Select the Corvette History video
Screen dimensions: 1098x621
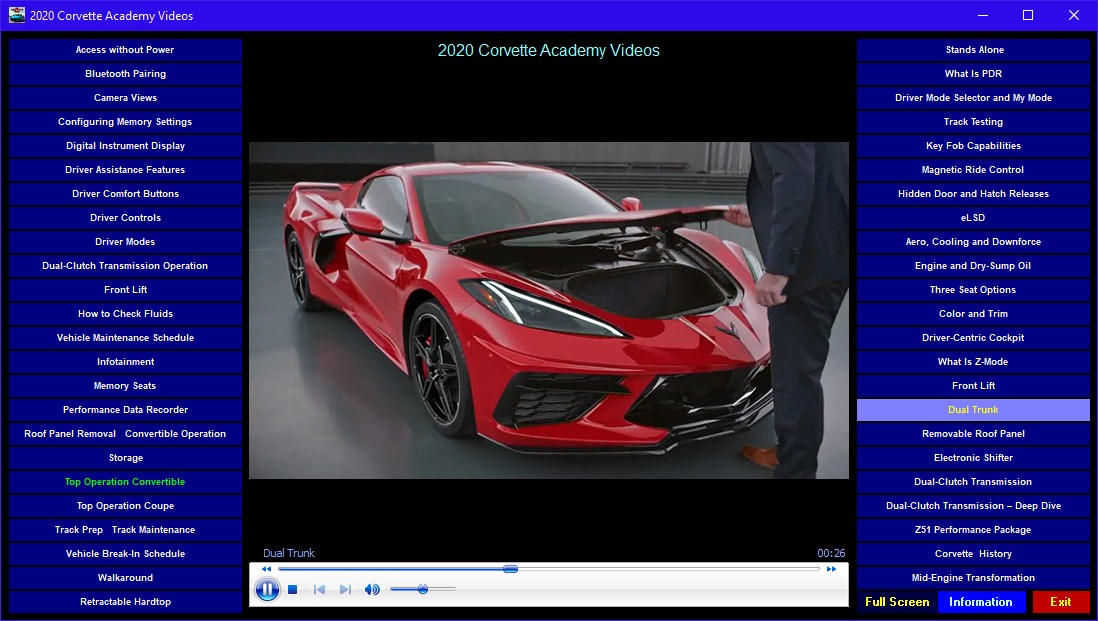(973, 554)
